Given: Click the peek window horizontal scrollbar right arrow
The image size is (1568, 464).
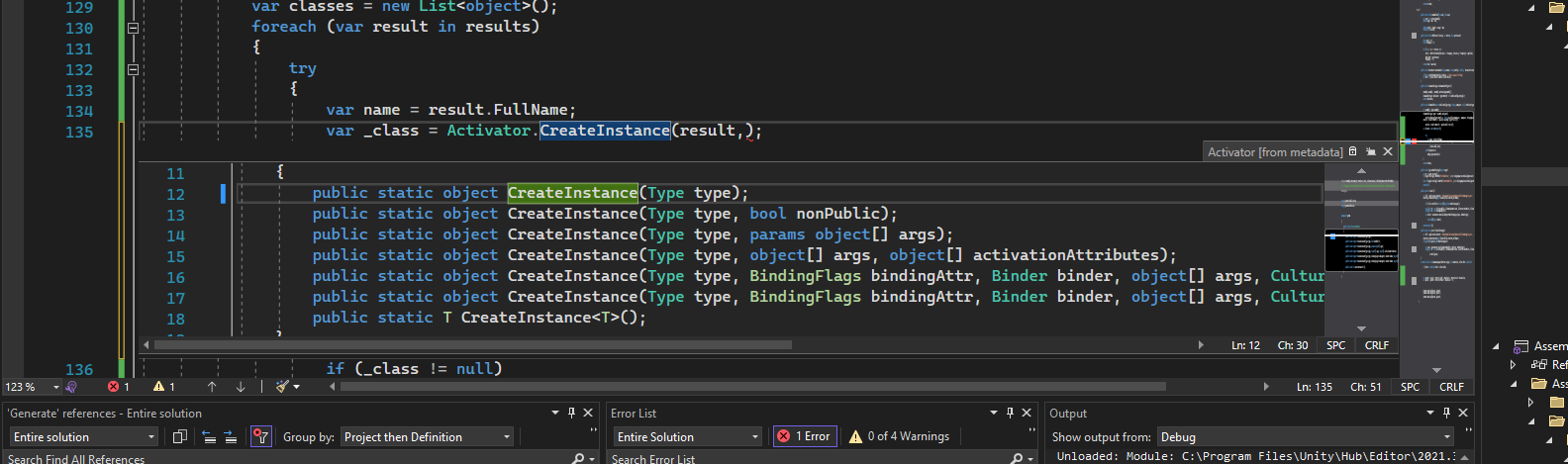Looking at the screenshot, I should (x=1201, y=345).
